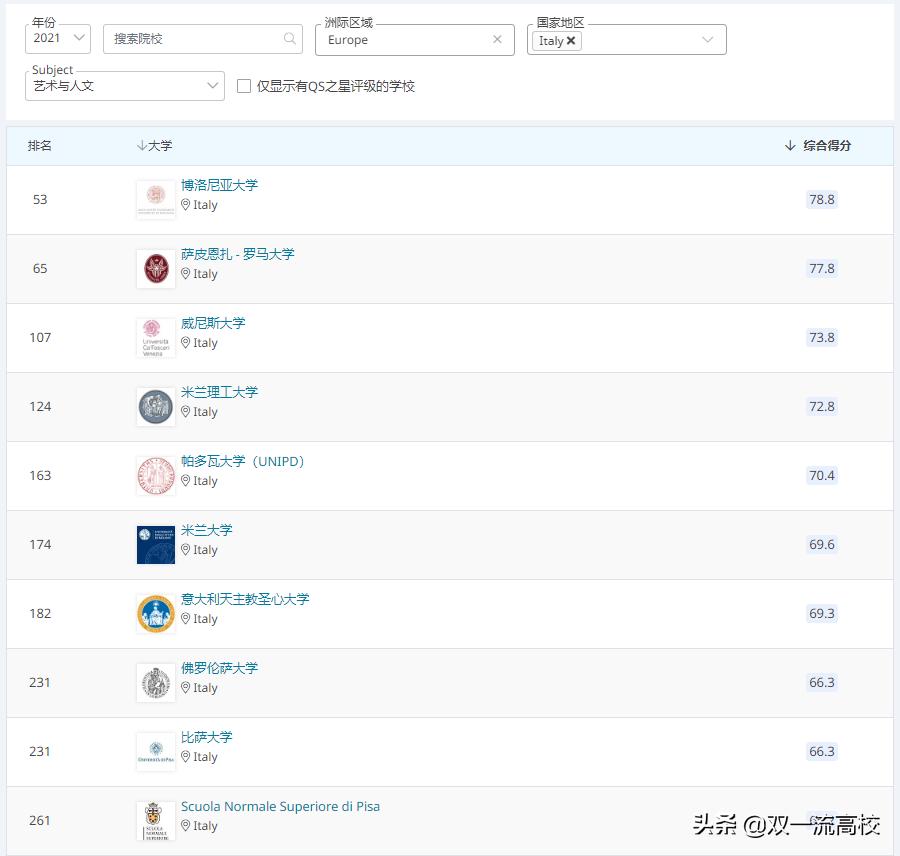Open the Subject dropdown showing 艺术与人文
Image resolution: width=900 pixels, height=856 pixels.
click(x=124, y=86)
